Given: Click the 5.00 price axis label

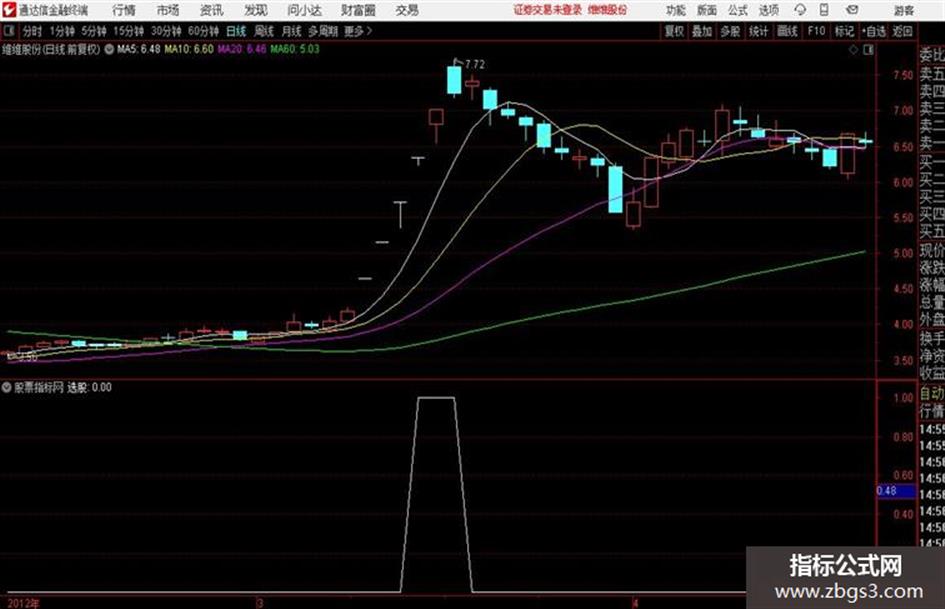Looking at the screenshot, I should [903, 253].
